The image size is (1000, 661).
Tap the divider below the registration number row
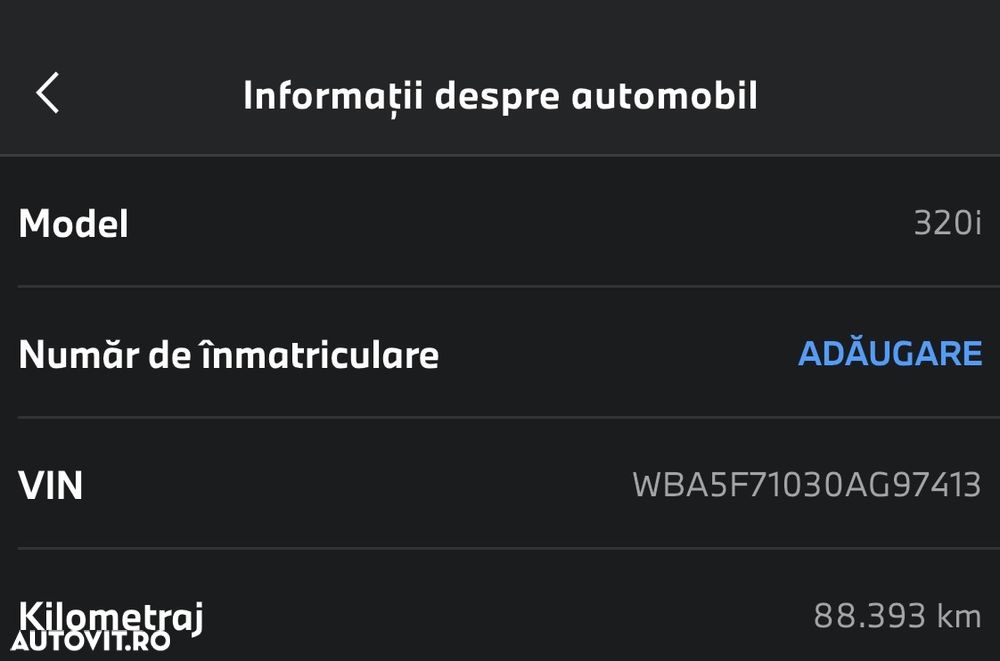(508, 417)
